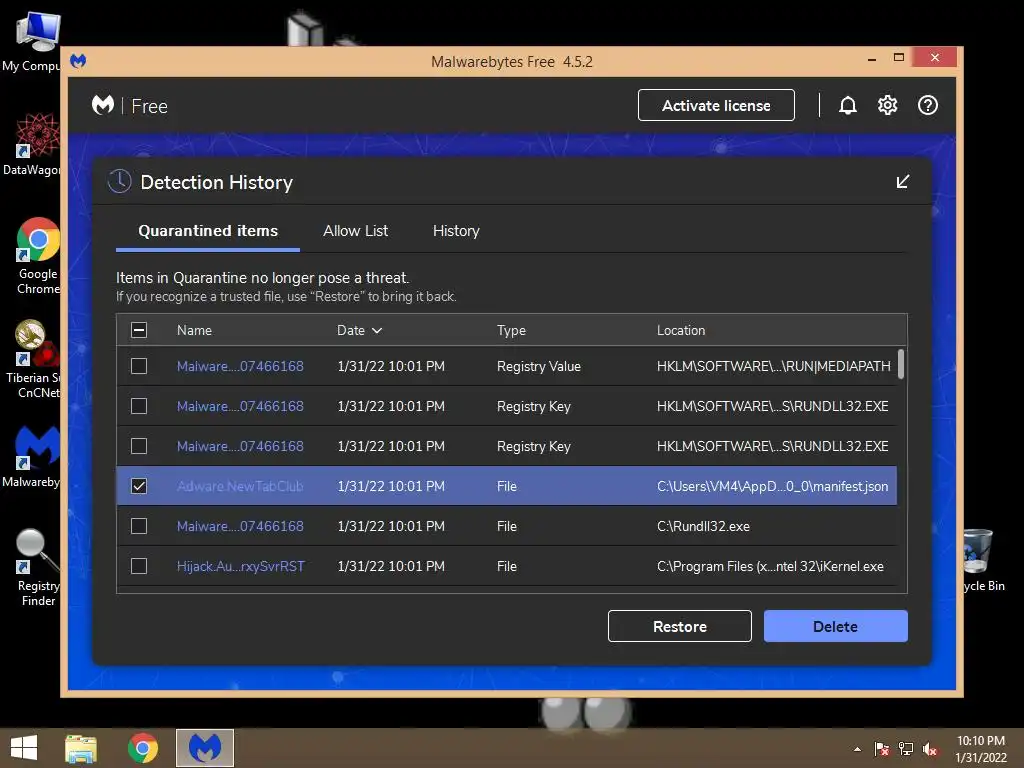Click the Detection History clock icon

tap(120, 182)
